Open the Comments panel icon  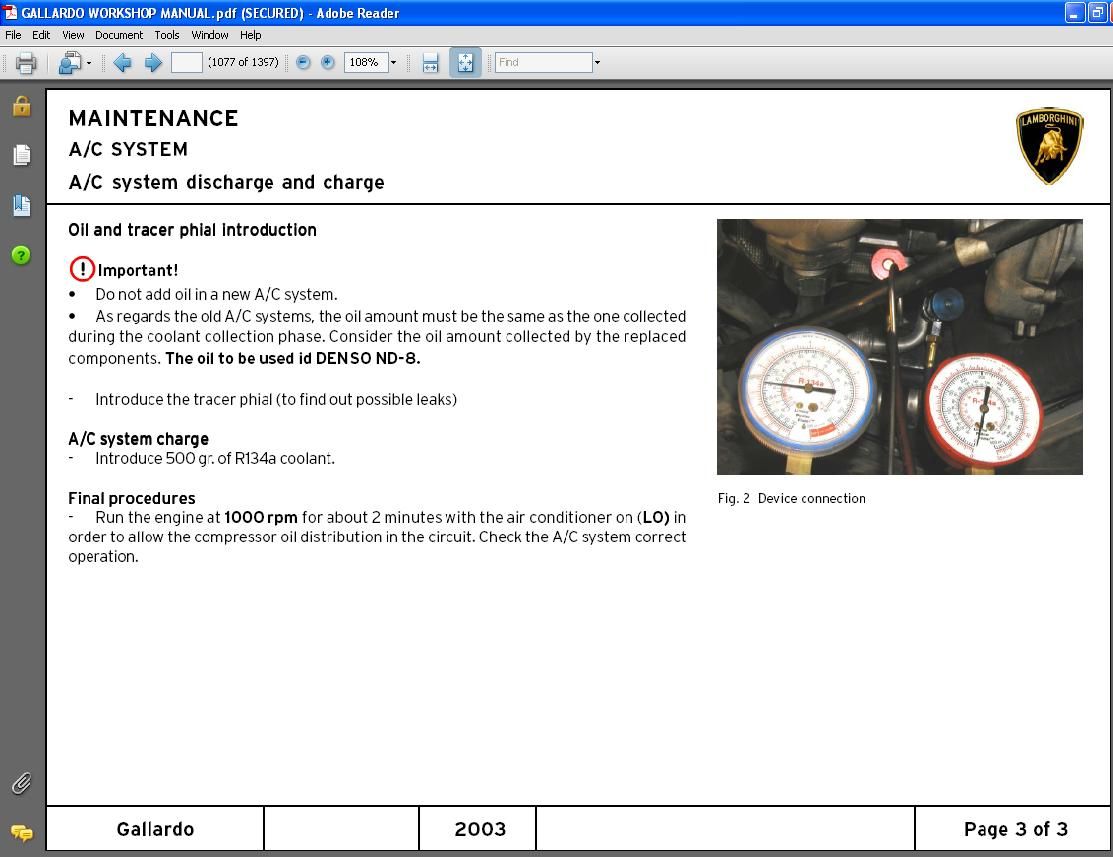(21, 832)
